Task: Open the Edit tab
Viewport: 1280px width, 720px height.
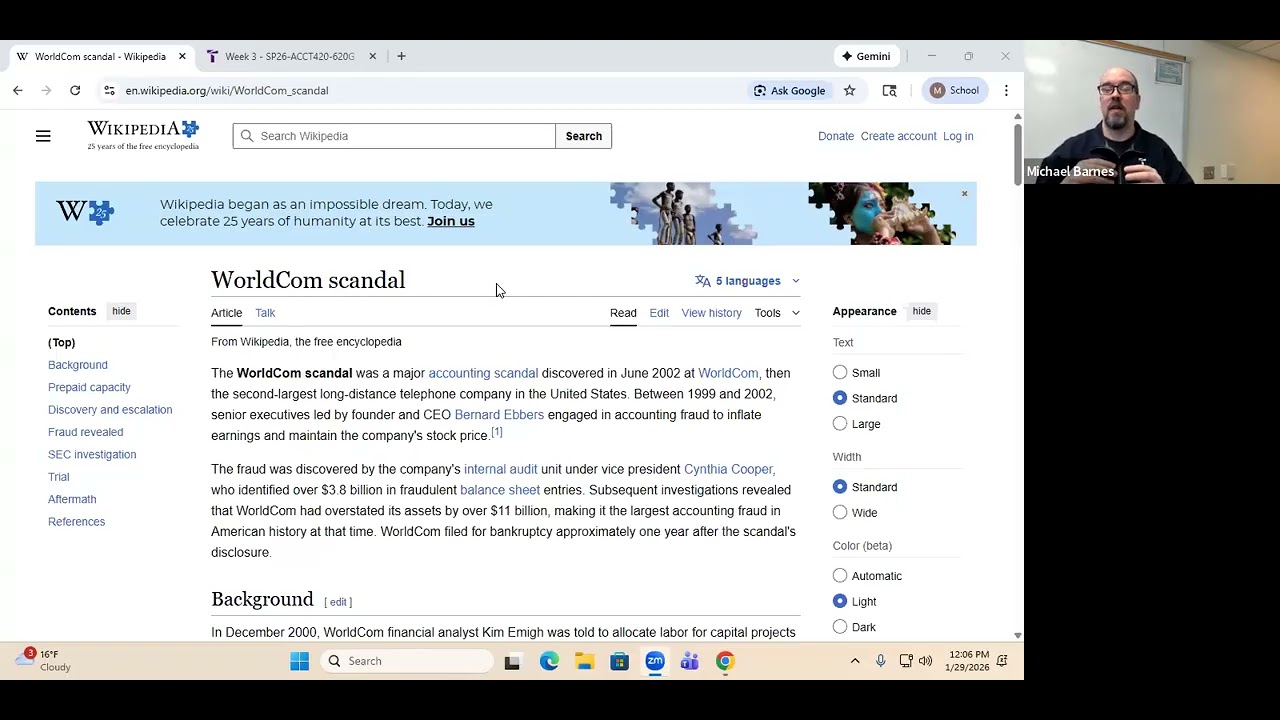Action: [x=659, y=313]
